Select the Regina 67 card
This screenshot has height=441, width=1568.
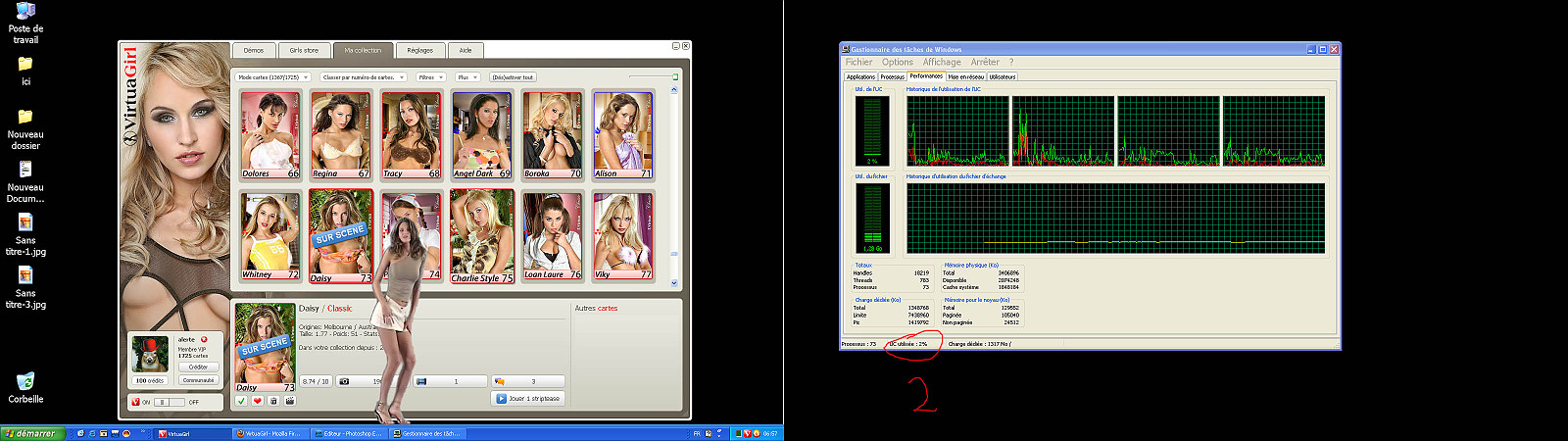[340, 135]
